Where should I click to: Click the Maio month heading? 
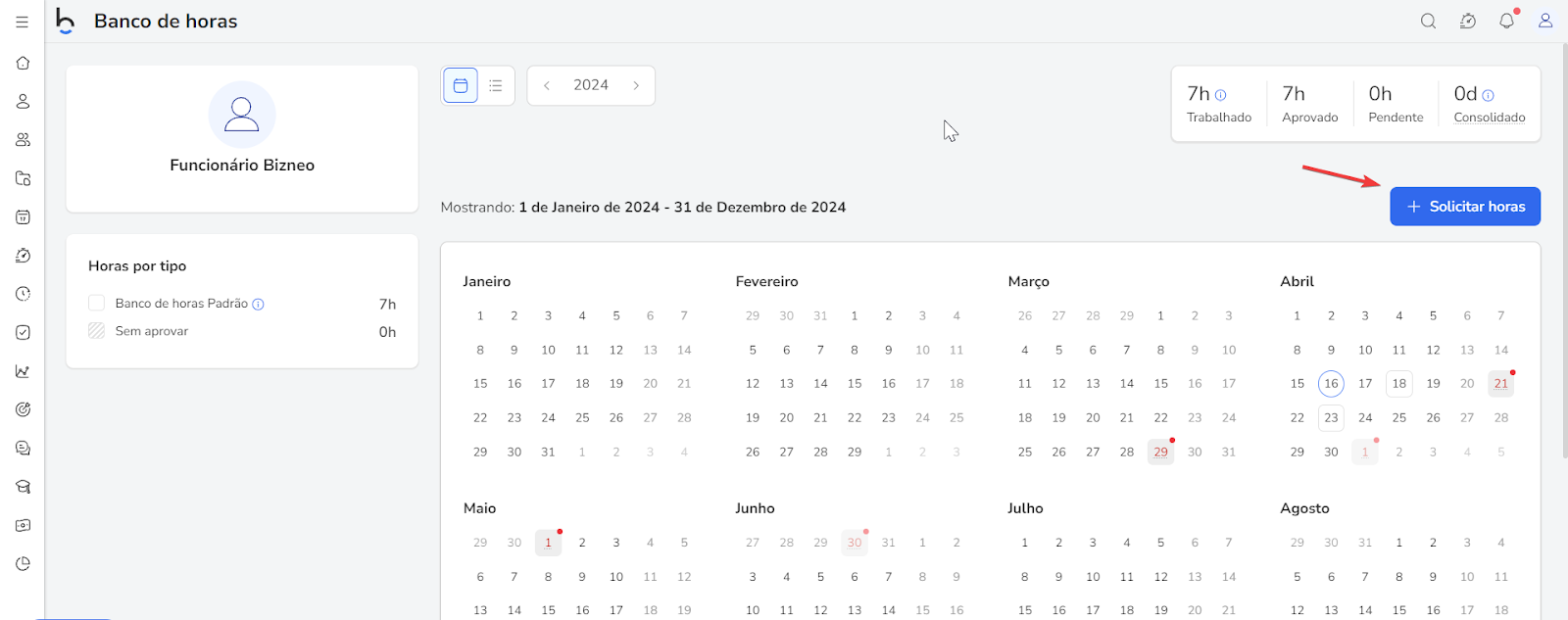click(479, 508)
